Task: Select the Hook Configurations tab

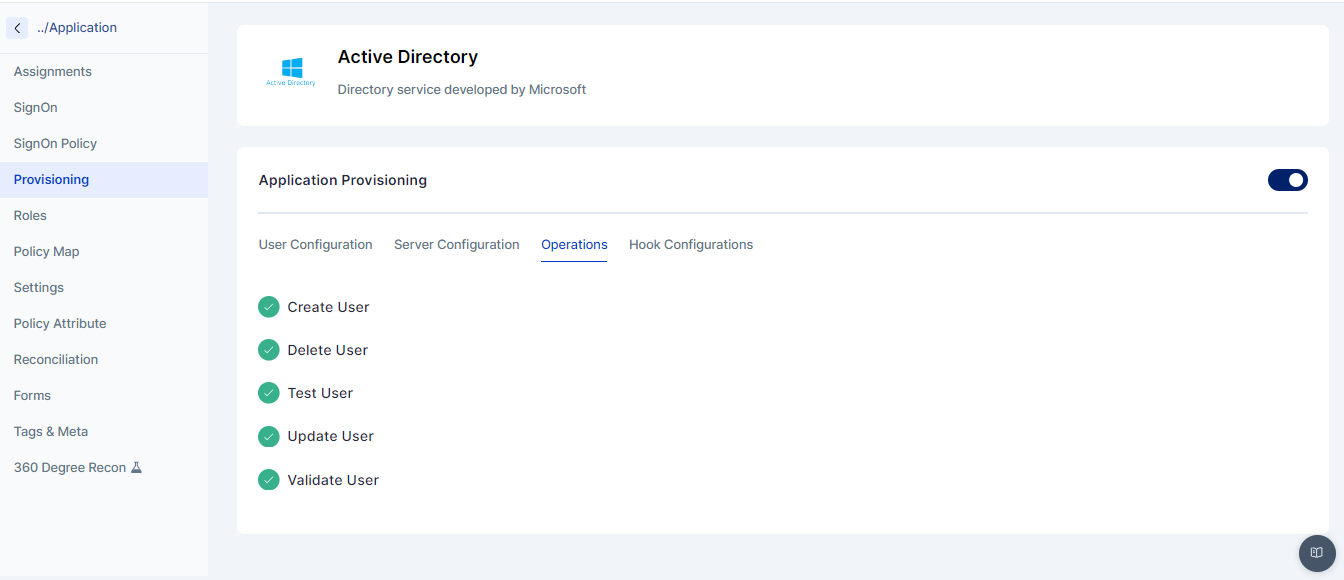Action: tap(690, 245)
